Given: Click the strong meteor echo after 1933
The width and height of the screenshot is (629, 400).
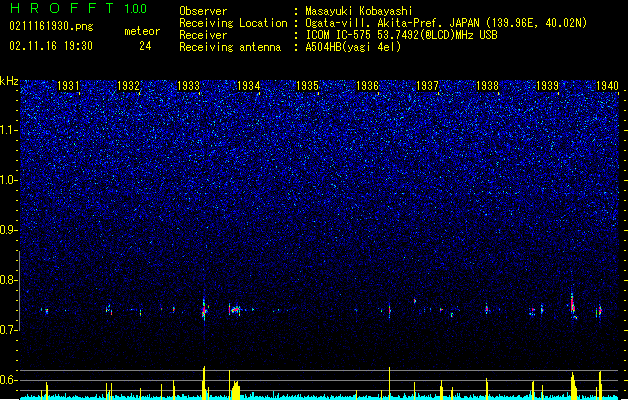Looking at the screenshot, I should point(205,309).
